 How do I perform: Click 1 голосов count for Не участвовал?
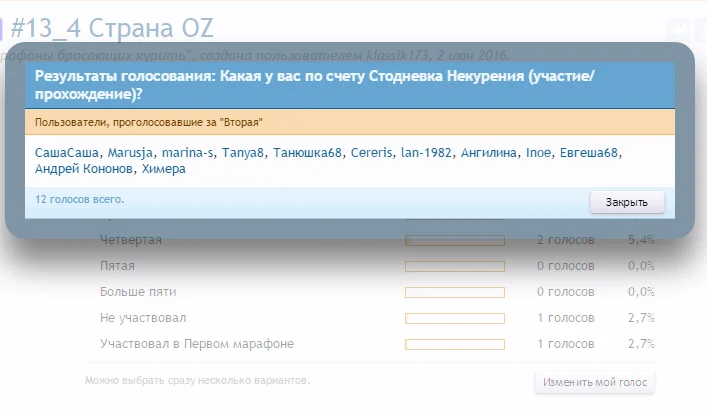[565, 318]
